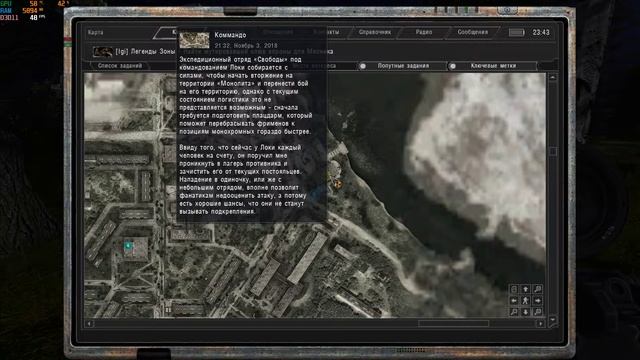The height and width of the screenshot is (360, 640).
Task: Click the cyan marker on the building
Action: pos(128,246)
